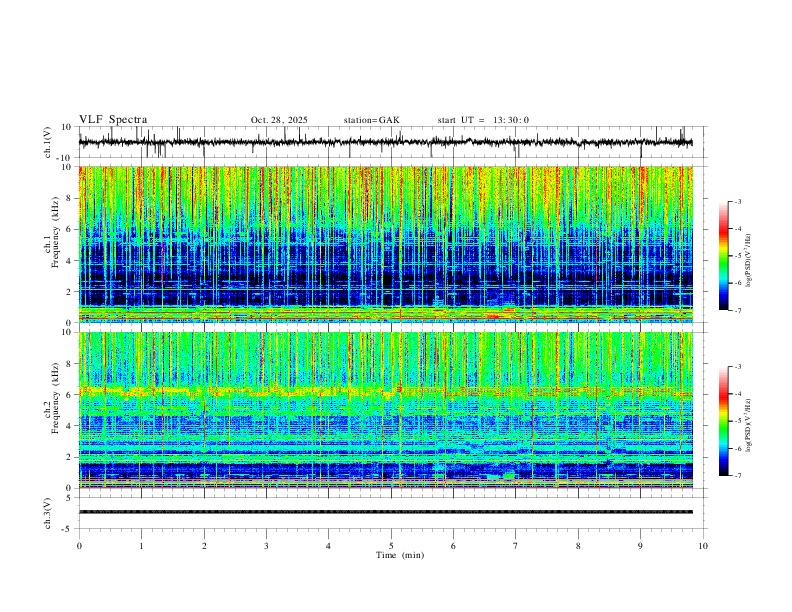Viewport: 792px width, 612px height.
Task: Click the ch.2 colorbar gradient
Action: pyautogui.click(x=724, y=421)
